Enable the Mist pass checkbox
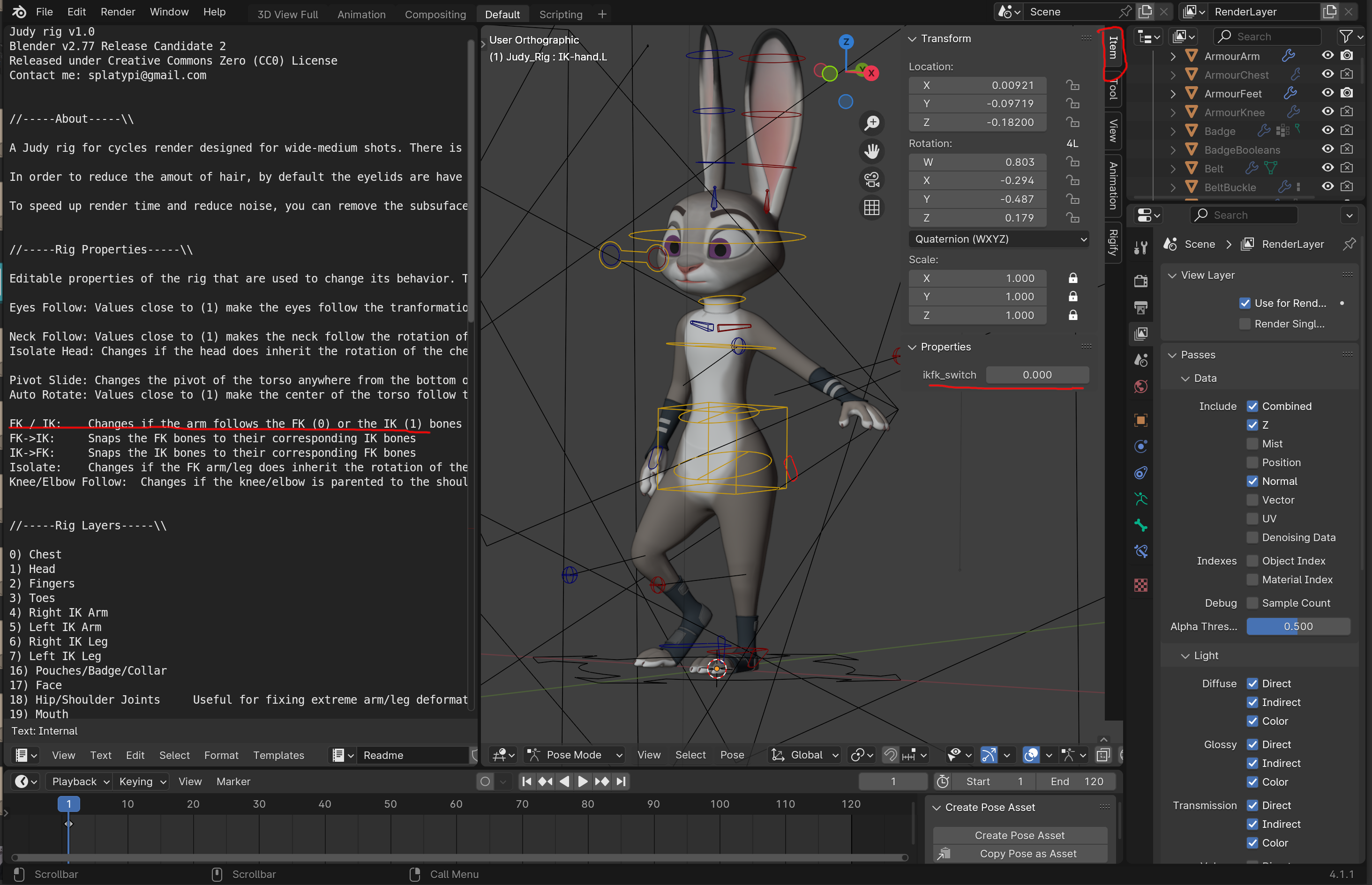Viewport: 1372px width, 885px height. pyautogui.click(x=1252, y=444)
